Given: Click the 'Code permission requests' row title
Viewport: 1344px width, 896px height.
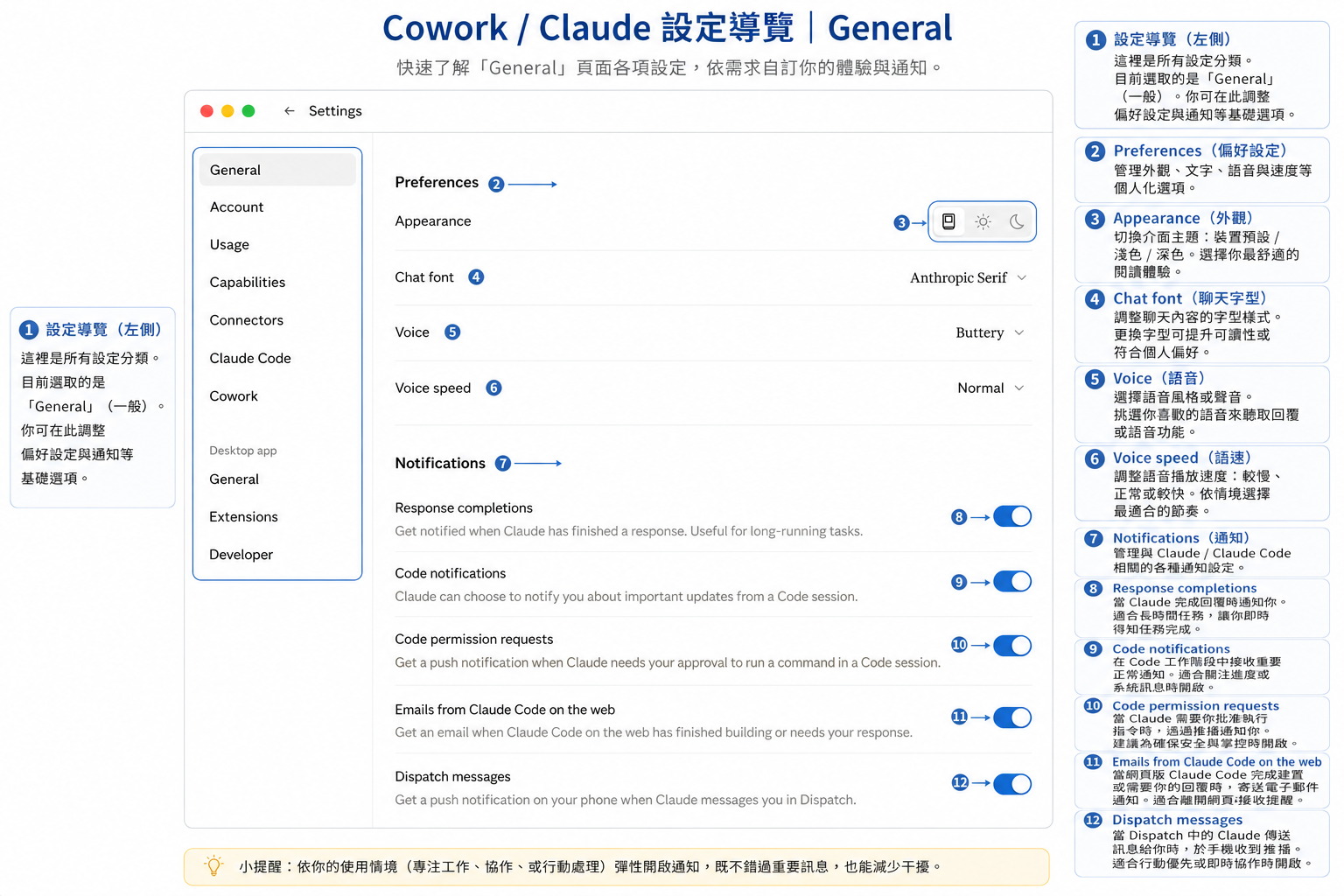Looking at the screenshot, I should coord(474,640).
